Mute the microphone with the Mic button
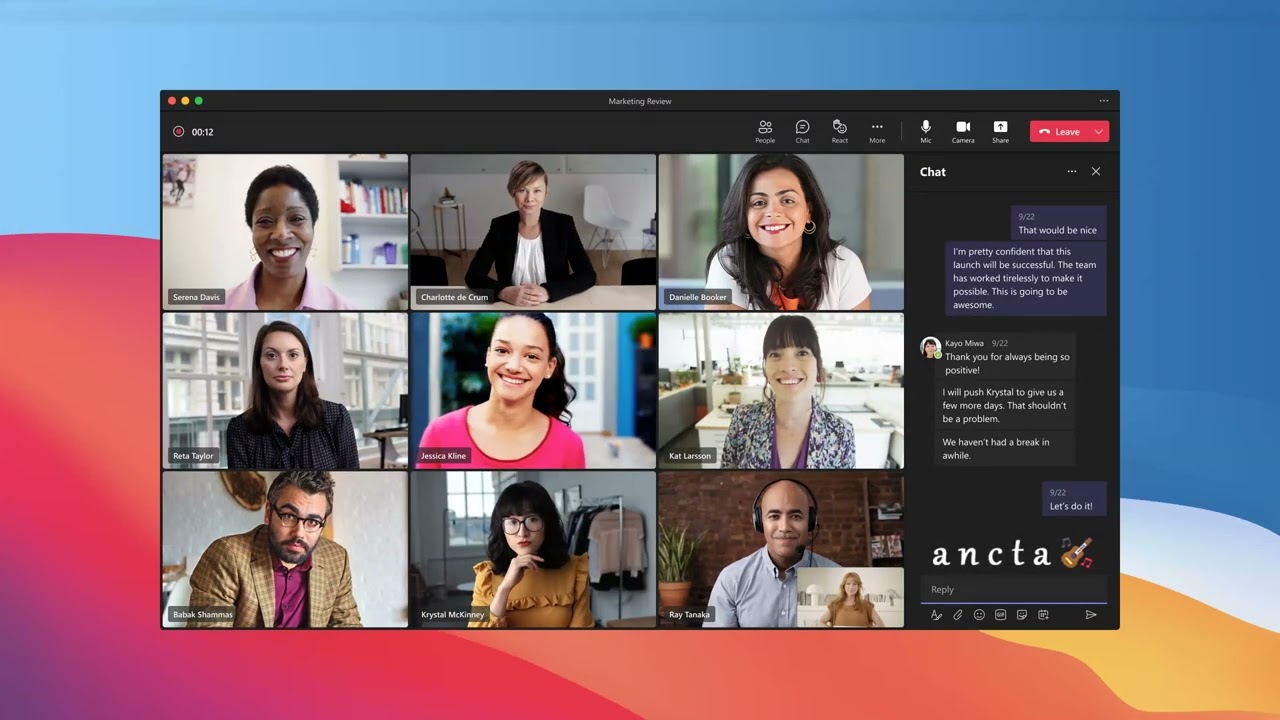 coord(926,131)
